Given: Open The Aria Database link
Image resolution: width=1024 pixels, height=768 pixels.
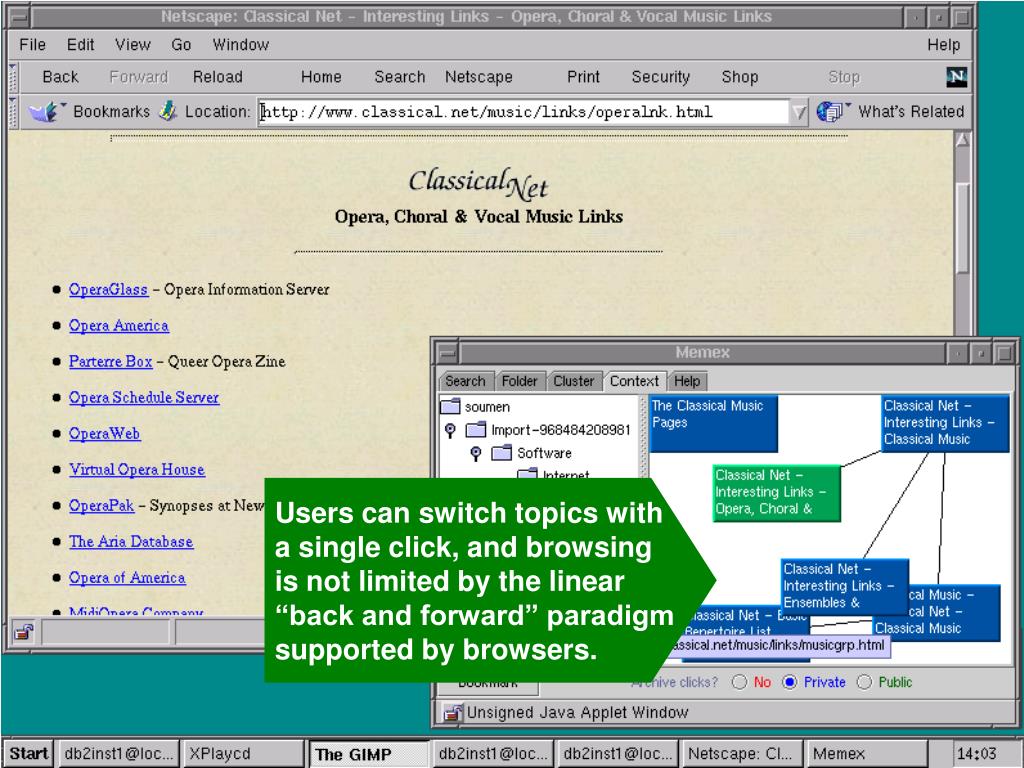Looking at the screenshot, I should click(x=131, y=541).
